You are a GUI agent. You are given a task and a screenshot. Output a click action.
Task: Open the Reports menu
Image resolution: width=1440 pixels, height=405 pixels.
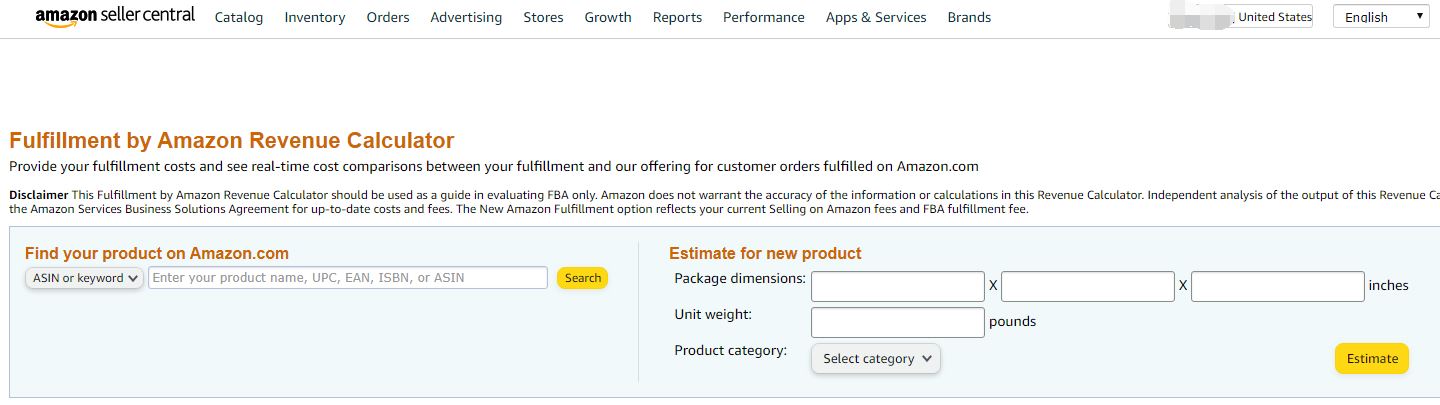point(677,17)
